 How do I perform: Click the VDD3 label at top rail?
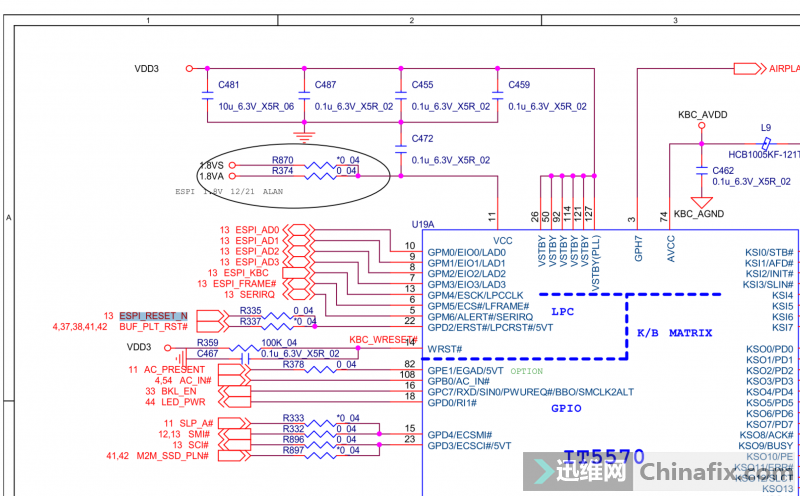pyautogui.click(x=146, y=68)
